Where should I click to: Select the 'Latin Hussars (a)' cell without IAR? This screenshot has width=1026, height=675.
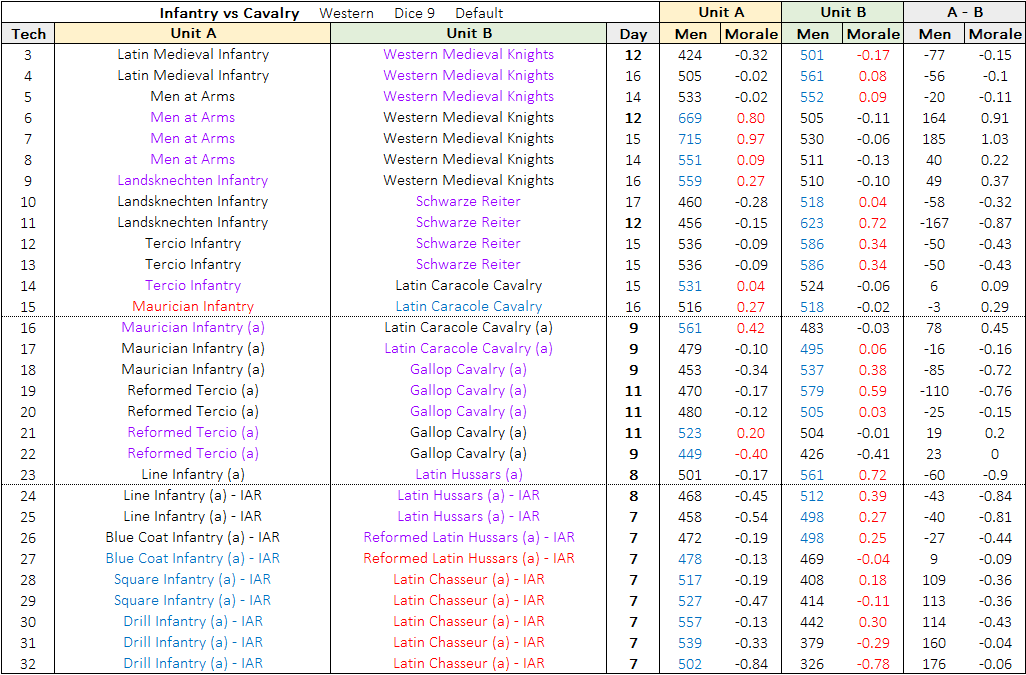pyautogui.click(x=468, y=475)
